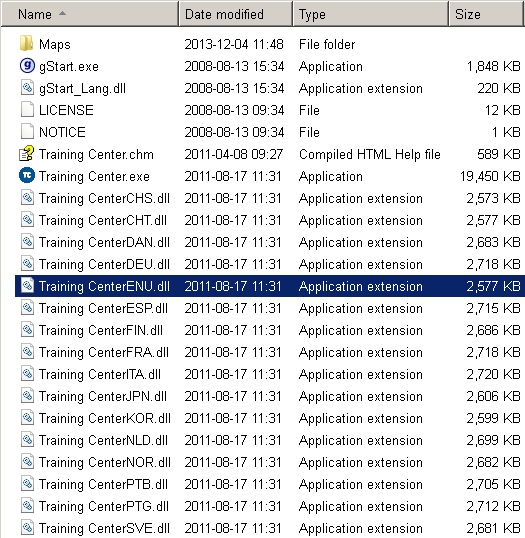This screenshot has height=538, width=525.
Task: Click file name 'Training CenterKOR.dll'
Action: point(105,418)
